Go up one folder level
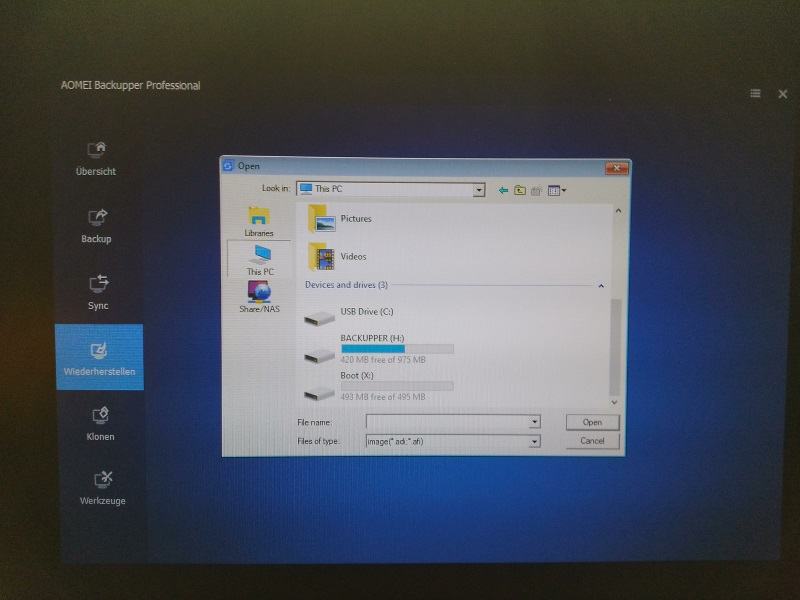 [x=519, y=190]
